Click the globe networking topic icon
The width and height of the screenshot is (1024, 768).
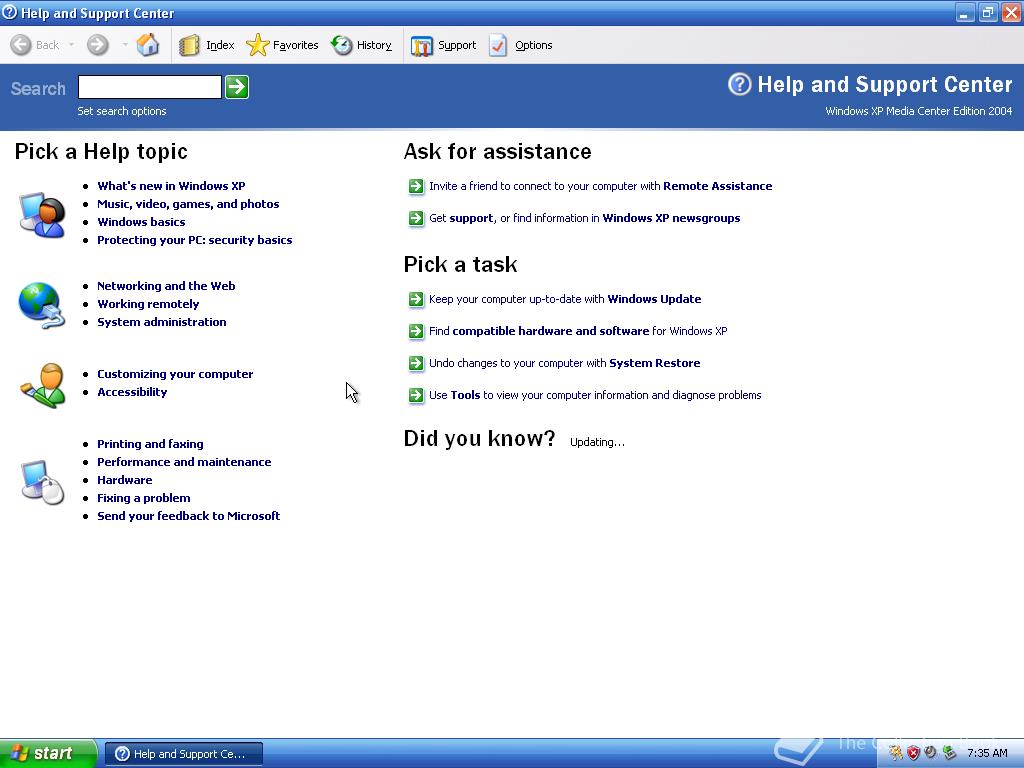pyautogui.click(x=42, y=305)
